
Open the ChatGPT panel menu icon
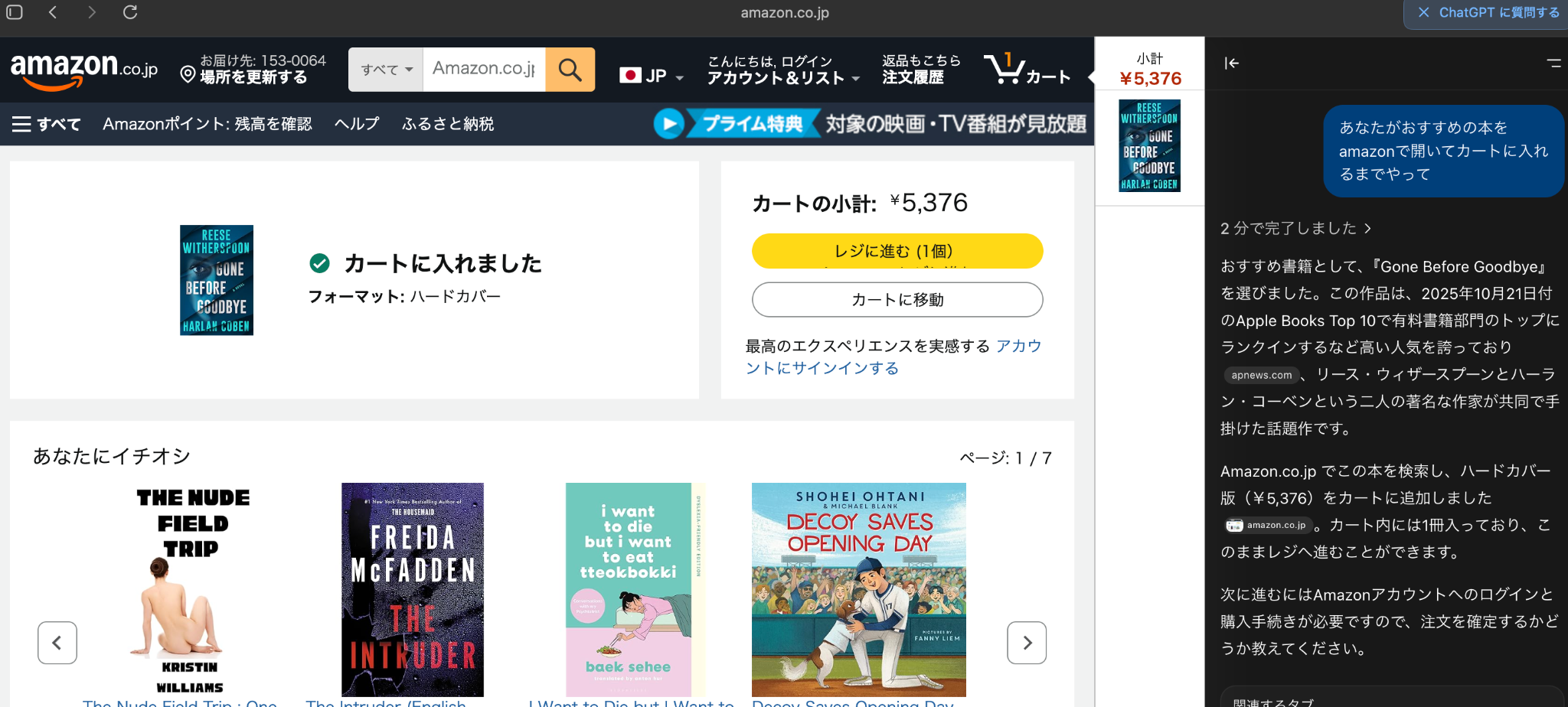tap(1553, 64)
